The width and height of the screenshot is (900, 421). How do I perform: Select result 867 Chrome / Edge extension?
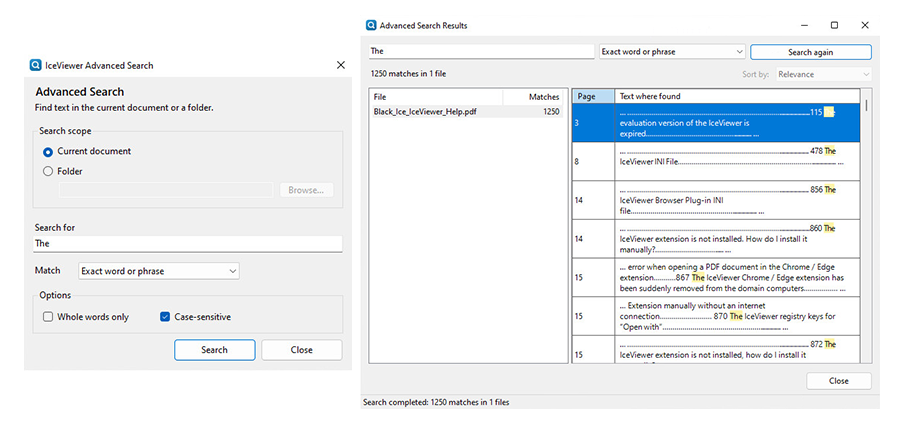tap(716, 277)
